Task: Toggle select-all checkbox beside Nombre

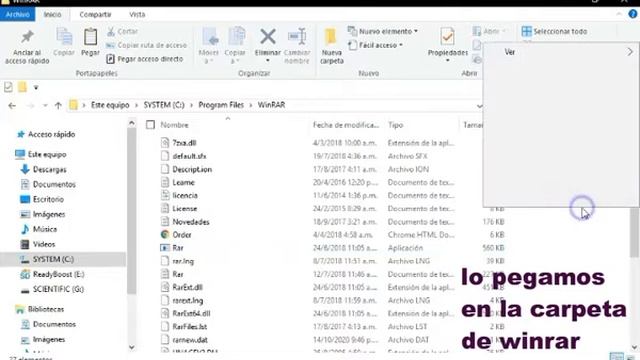Action: (x=150, y=125)
